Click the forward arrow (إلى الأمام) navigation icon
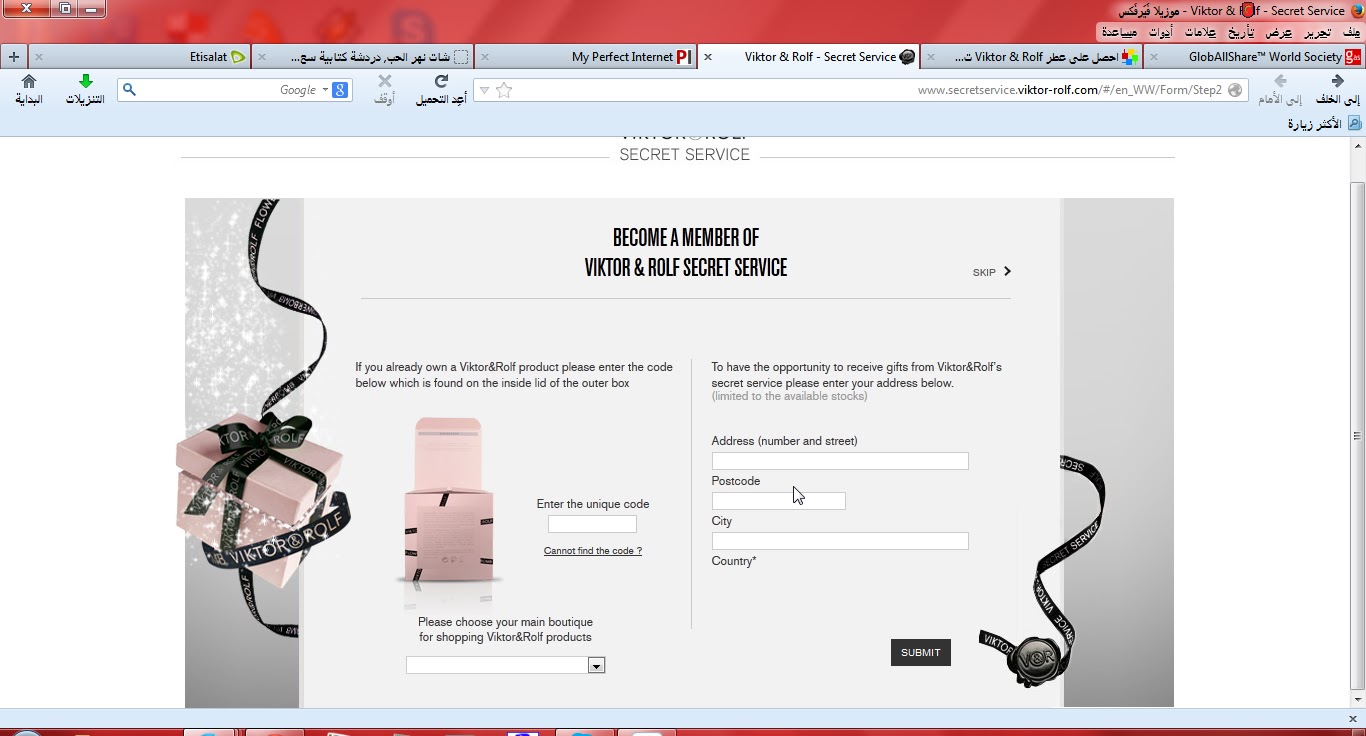 [1280, 81]
